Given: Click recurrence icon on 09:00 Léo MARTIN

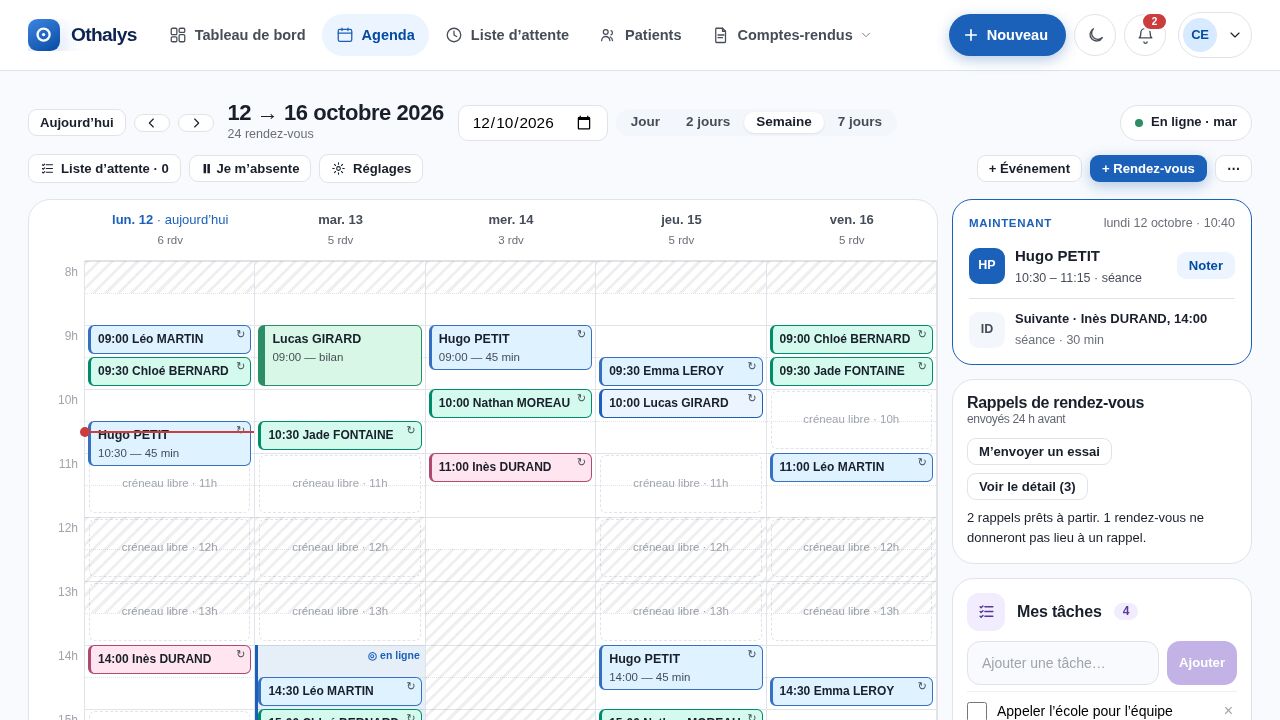Looking at the screenshot, I should pyautogui.click(x=240, y=334).
